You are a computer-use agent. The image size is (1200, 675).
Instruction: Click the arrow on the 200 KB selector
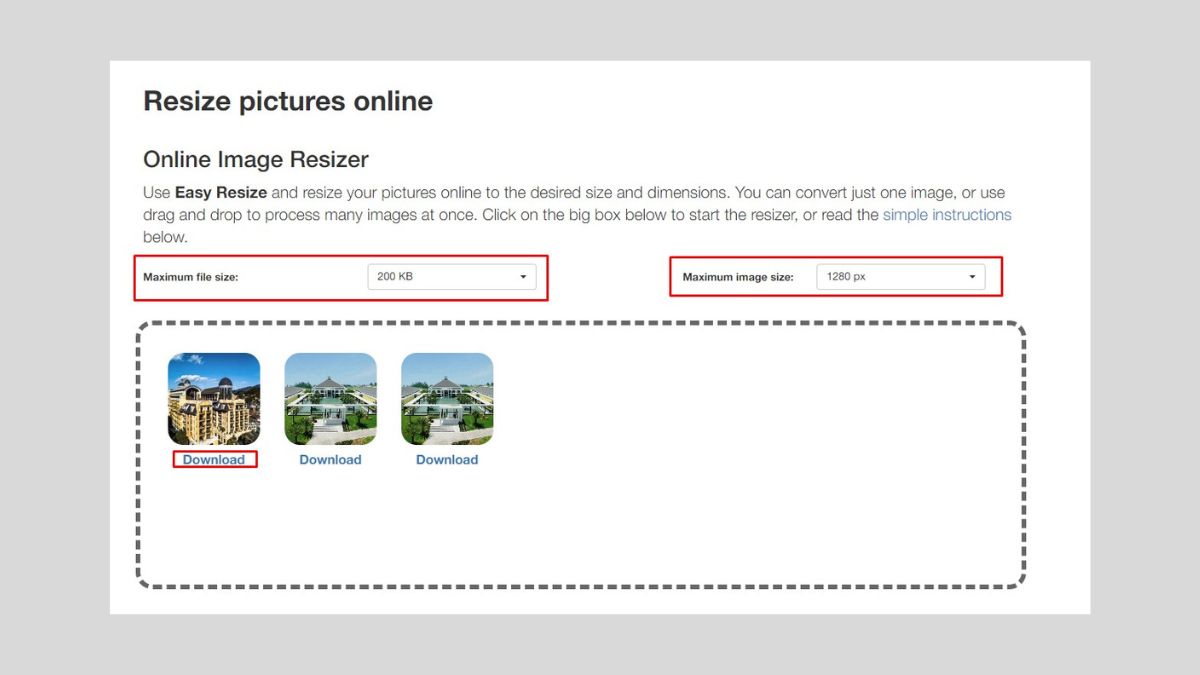click(x=523, y=277)
